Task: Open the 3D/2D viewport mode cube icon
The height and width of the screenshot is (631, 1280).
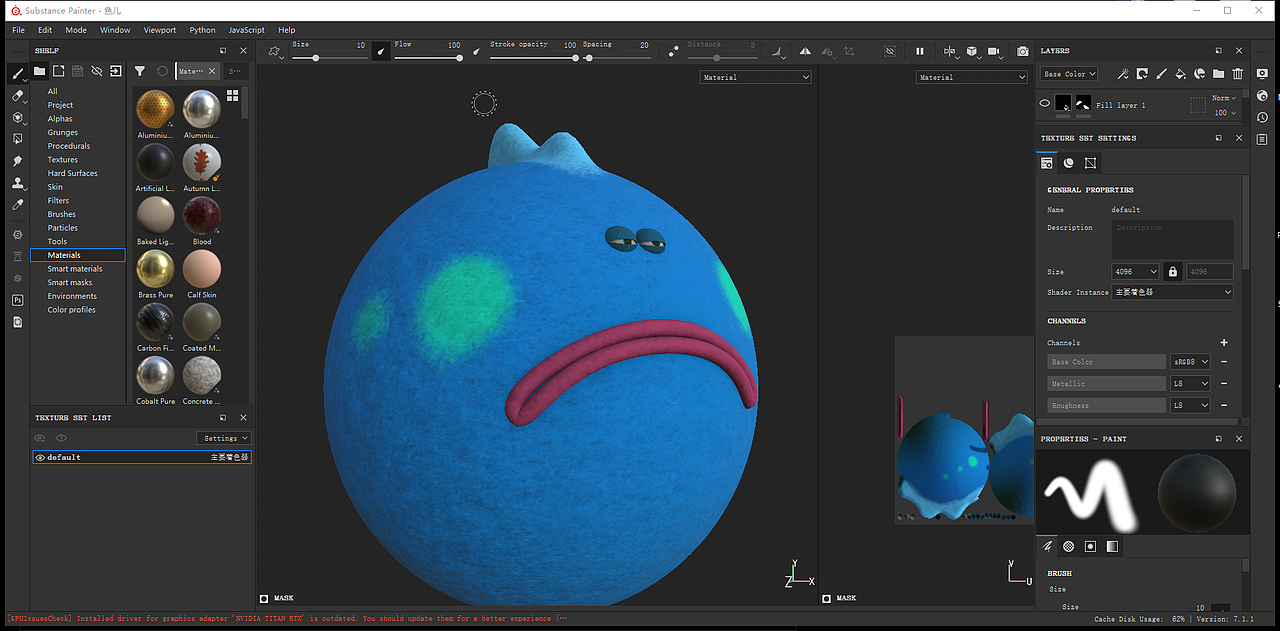Action: 971,51
